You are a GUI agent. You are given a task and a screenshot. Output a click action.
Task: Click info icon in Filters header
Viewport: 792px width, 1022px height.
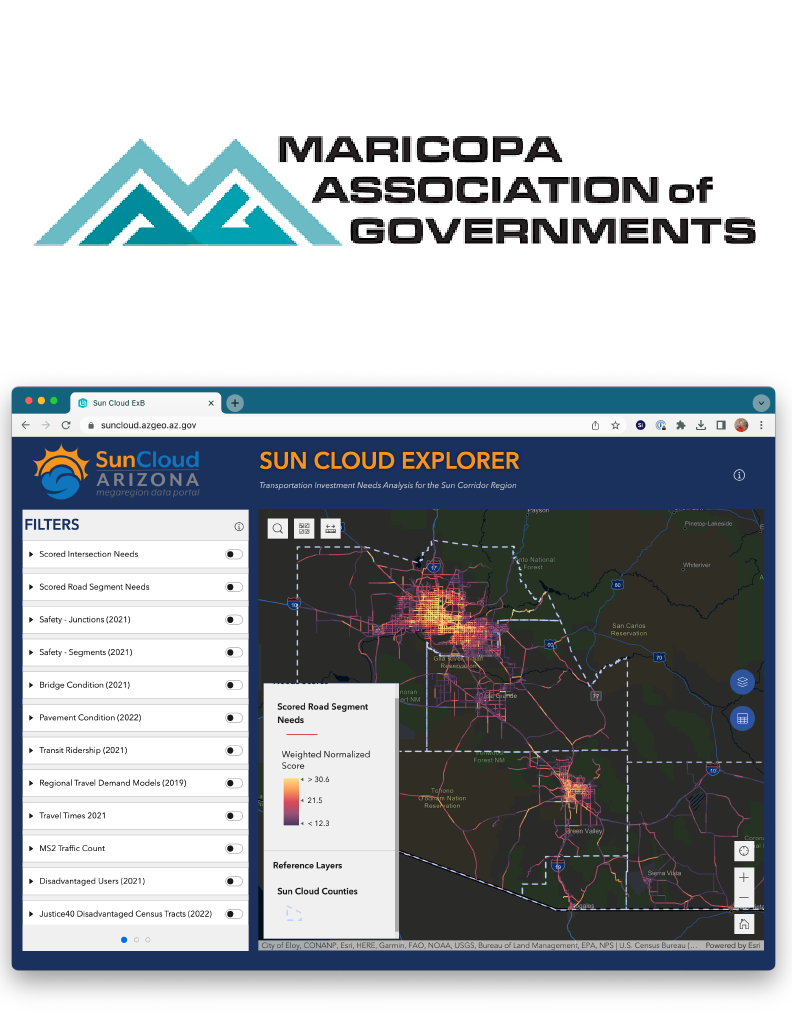pyautogui.click(x=239, y=526)
